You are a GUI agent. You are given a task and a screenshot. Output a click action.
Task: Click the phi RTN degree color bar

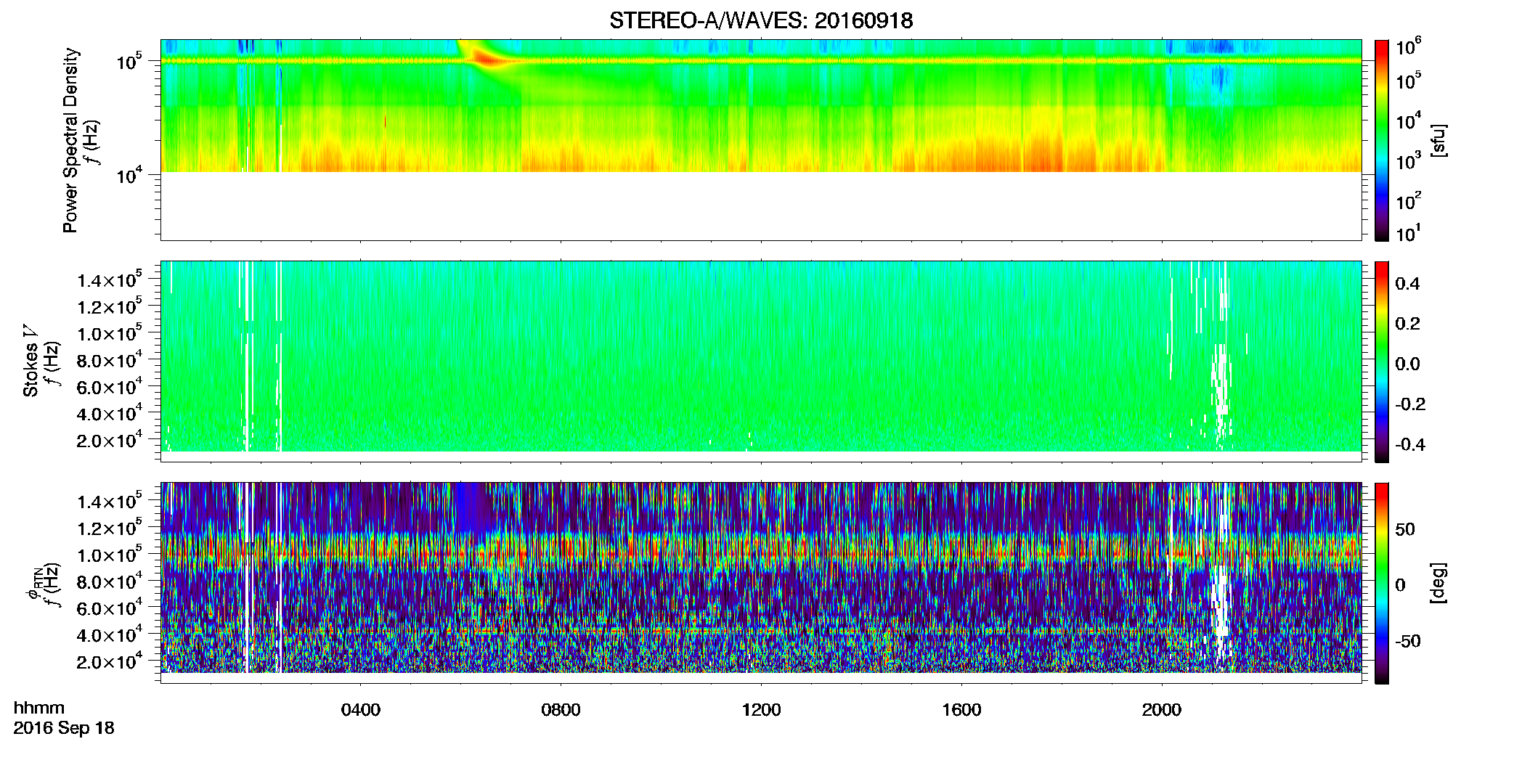click(x=1381, y=583)
